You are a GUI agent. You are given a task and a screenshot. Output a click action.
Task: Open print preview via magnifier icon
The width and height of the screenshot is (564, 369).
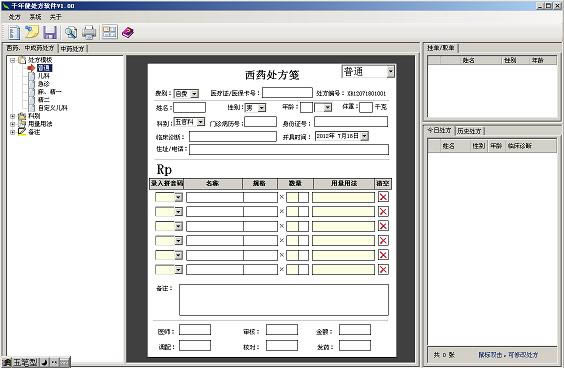click(x=70, y=33)
